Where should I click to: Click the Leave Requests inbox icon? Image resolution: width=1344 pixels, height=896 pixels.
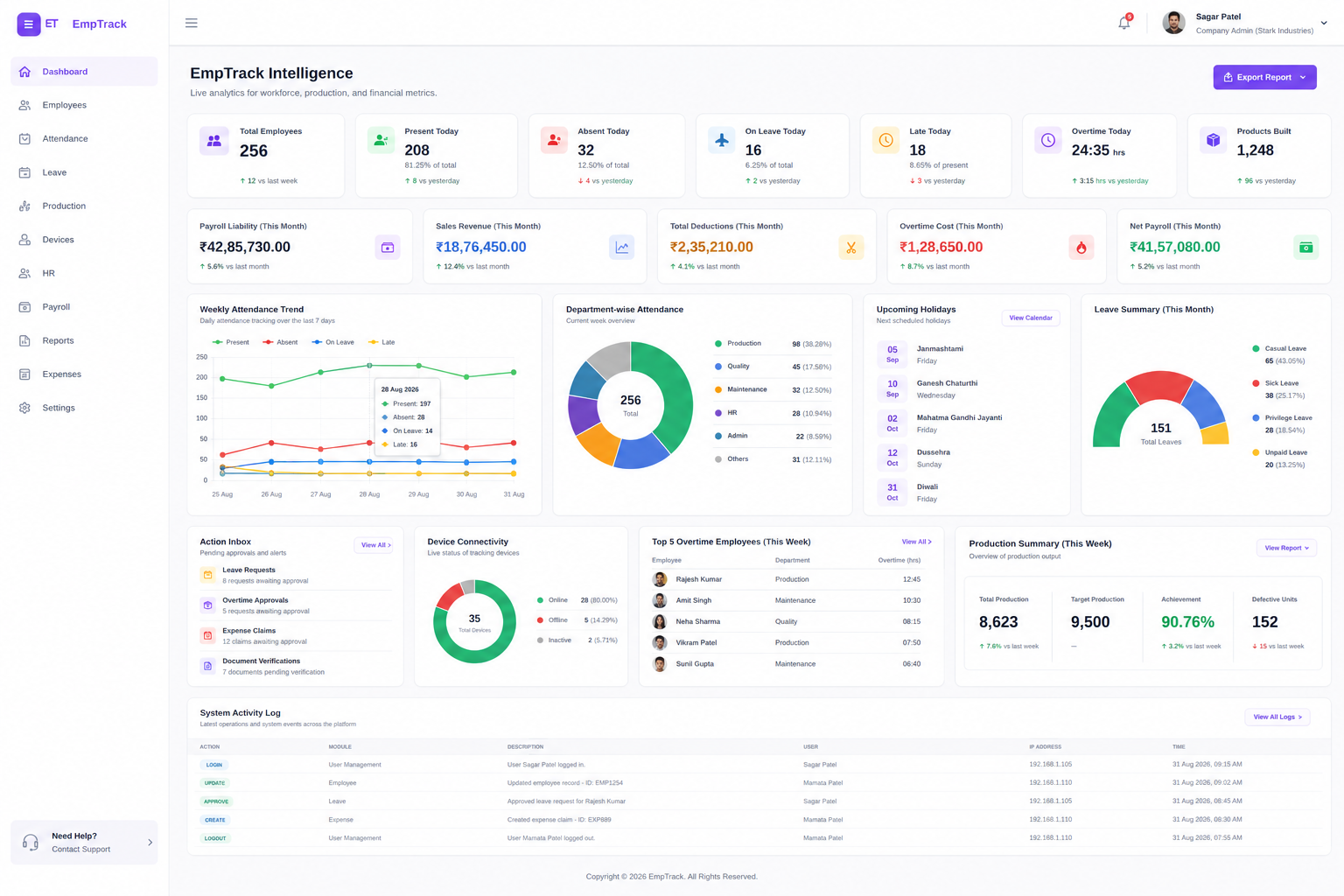[x=208, y=575]
